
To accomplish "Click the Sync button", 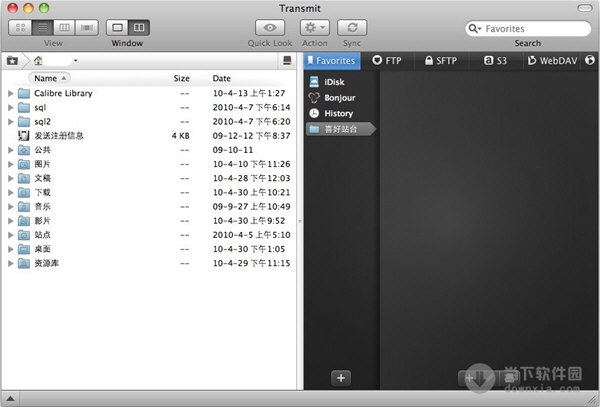I will 352,28.
